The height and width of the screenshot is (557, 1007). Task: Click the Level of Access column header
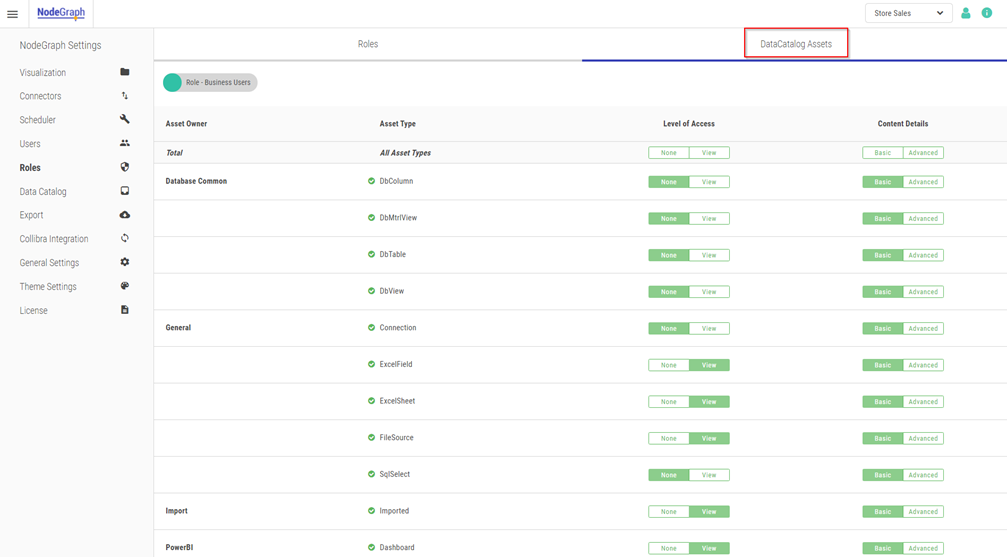tap(688, 123)
